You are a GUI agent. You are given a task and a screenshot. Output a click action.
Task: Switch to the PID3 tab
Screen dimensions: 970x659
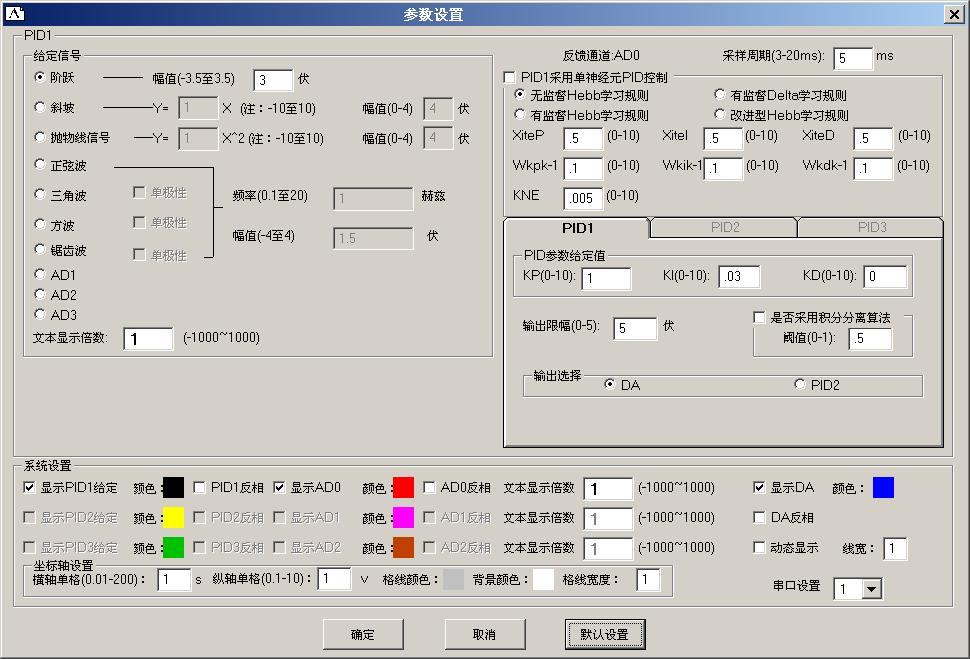point(871,228)
